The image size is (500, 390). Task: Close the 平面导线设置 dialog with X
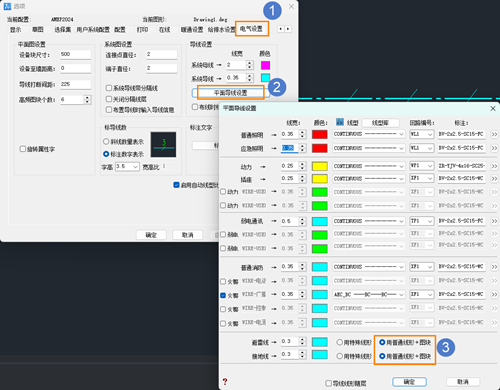(493, 109)
